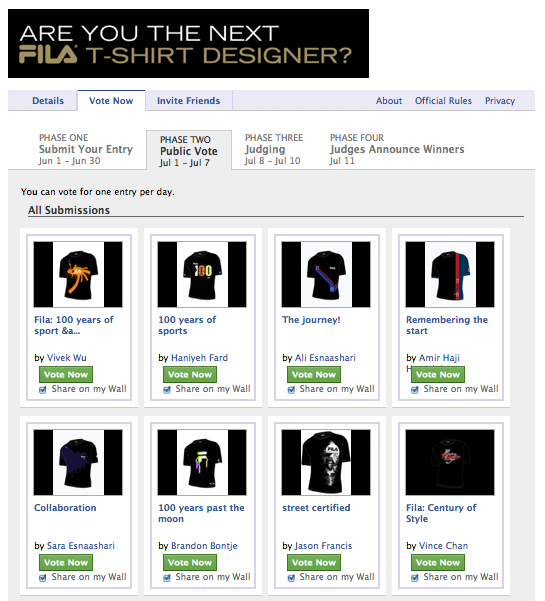Viewport: 545px width, 601px height.
Task: Open the orange splash t-shirt thumbnail by Vivek Wu
Action: (x=78, y=274)
